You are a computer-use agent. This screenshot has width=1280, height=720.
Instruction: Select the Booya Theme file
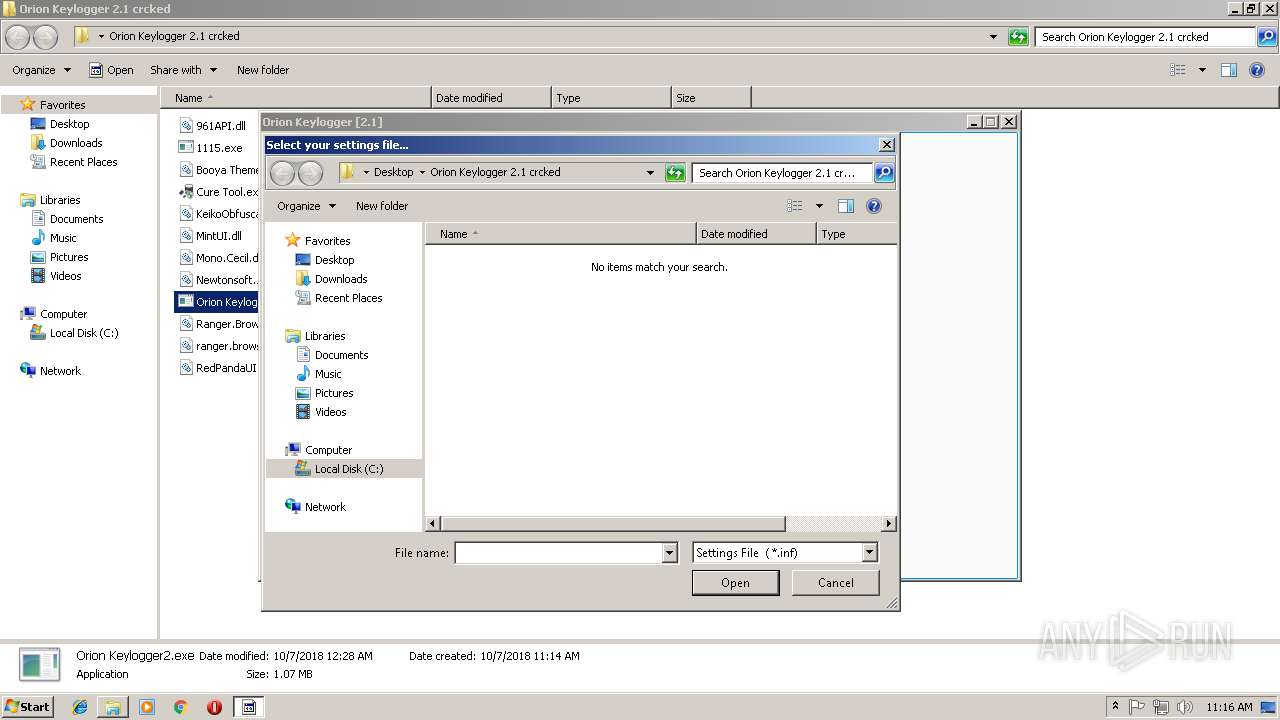tap(218, 170)
